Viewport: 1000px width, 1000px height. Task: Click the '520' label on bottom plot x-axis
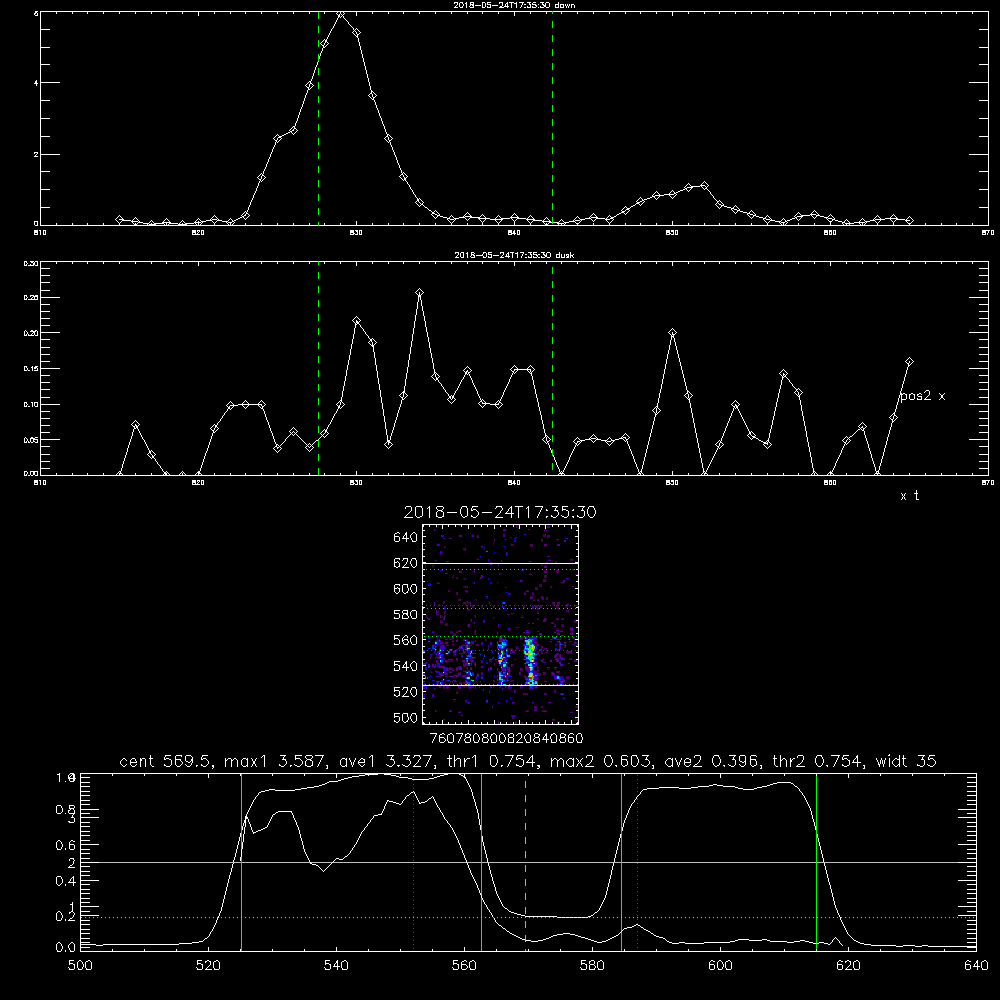[x=208, y=966]
